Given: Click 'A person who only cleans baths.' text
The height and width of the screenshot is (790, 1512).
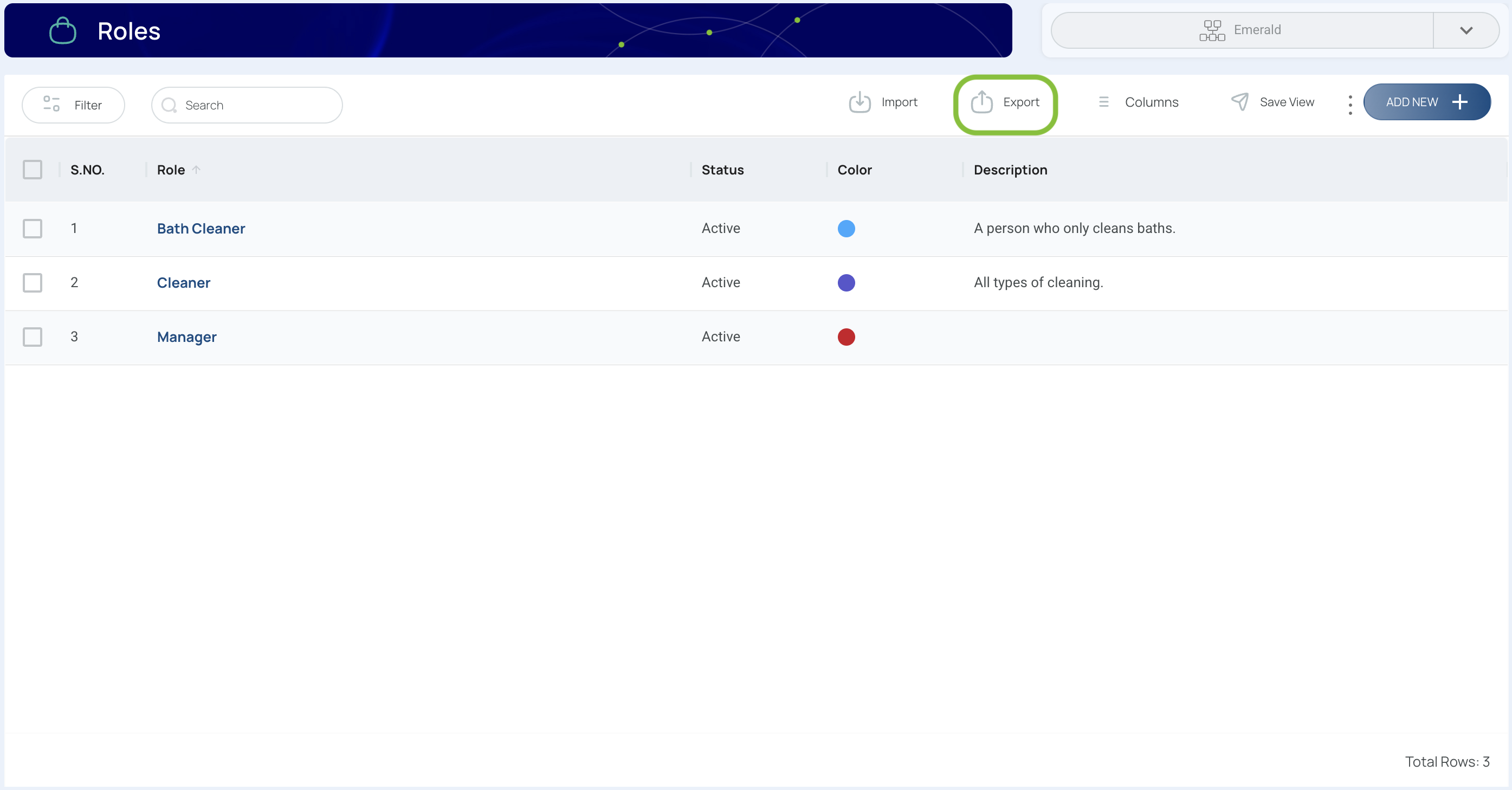Looking at the screenshot, I should click(1074, 228).
